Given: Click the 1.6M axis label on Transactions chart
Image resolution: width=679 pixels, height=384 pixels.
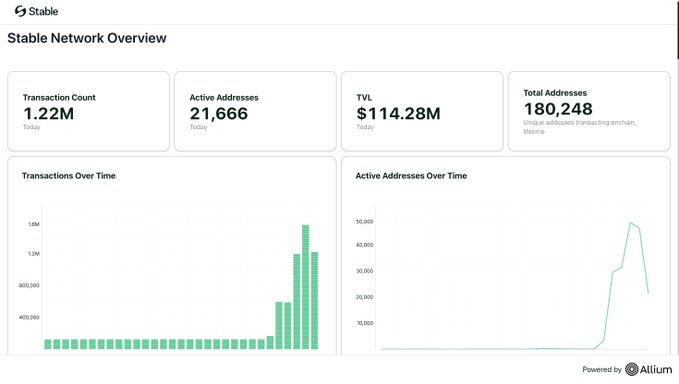Looking at the screenshot, I should (34, 224).
